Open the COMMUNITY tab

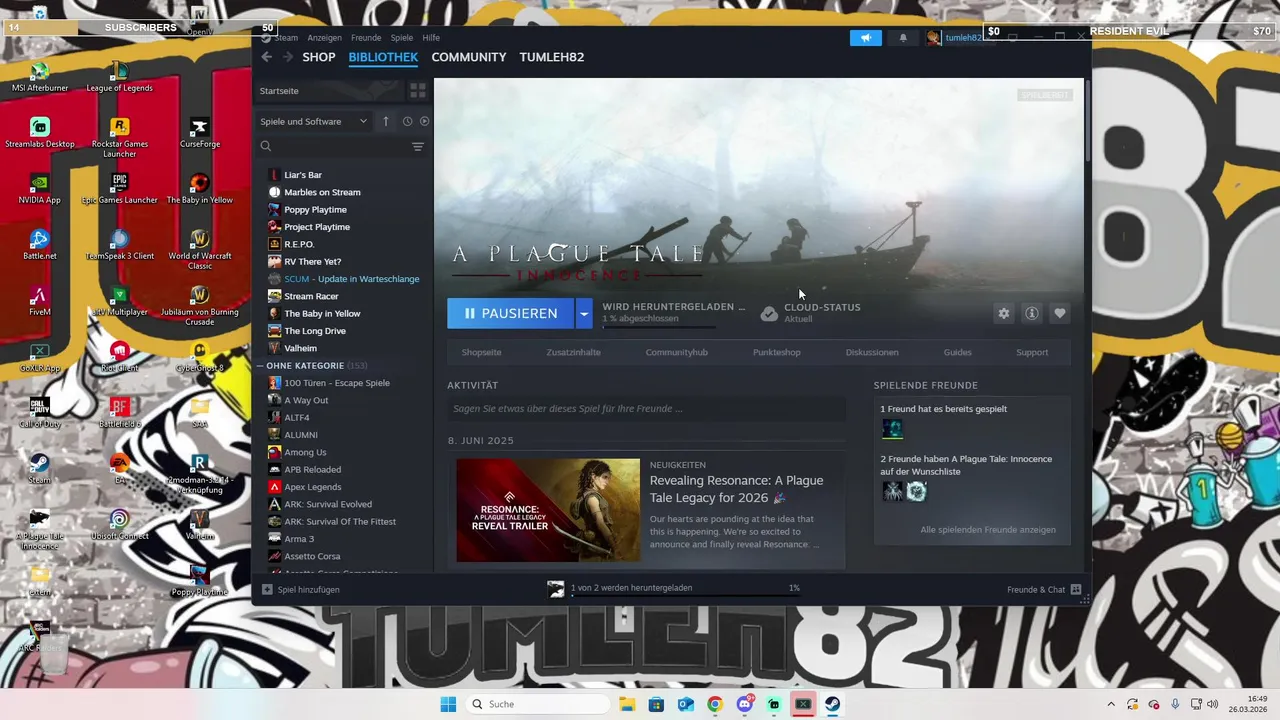[x=469, y=57]
